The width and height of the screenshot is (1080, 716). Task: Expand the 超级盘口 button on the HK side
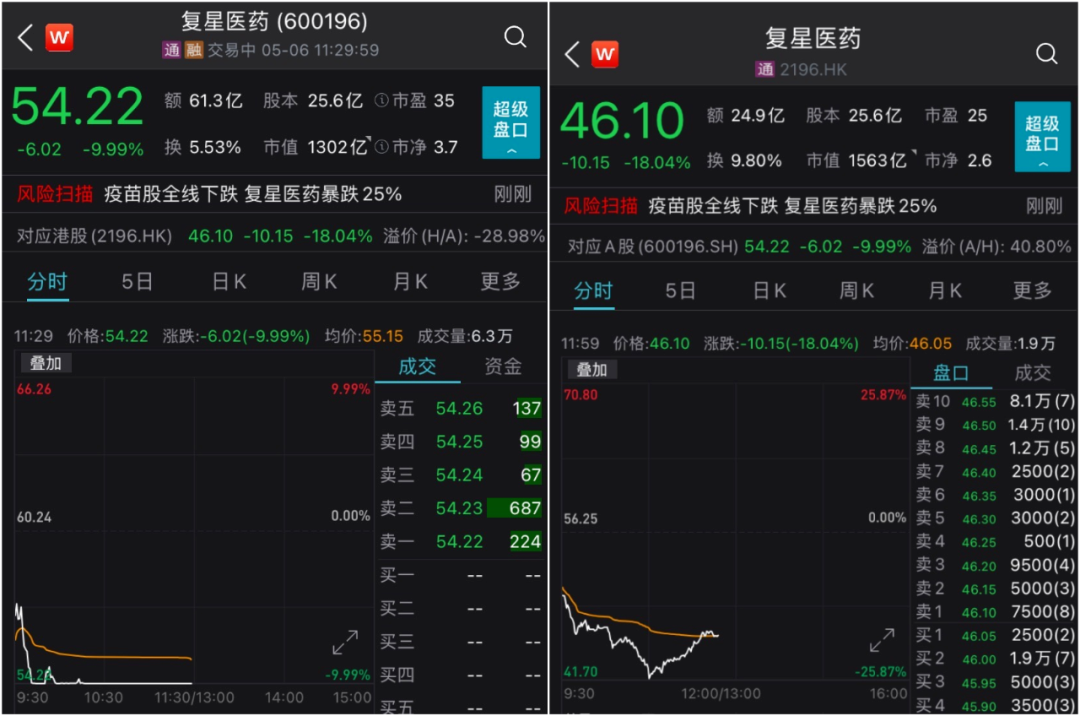(x=1042, y=130)
